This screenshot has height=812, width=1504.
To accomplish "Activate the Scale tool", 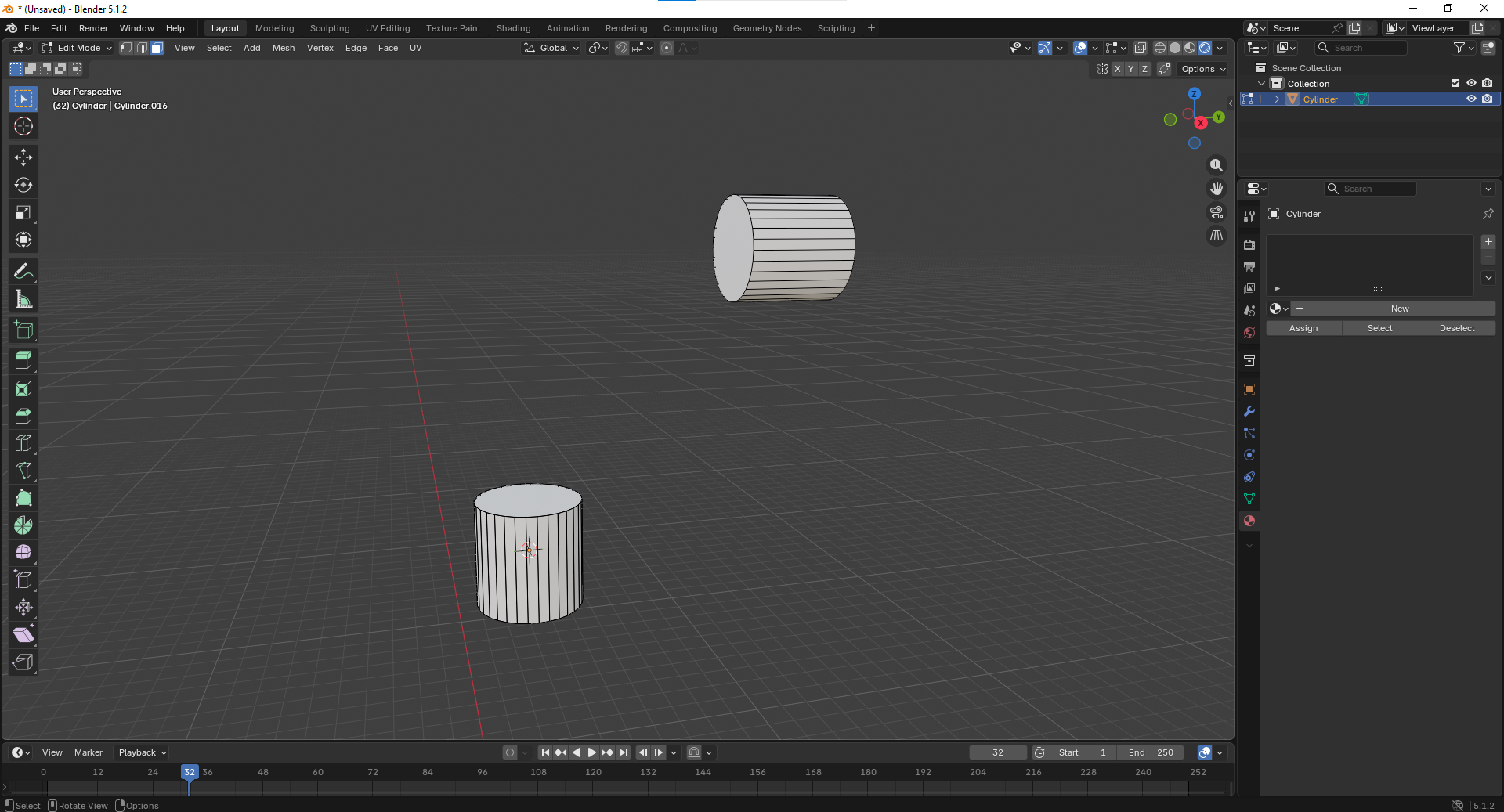I will coord(23,212).
